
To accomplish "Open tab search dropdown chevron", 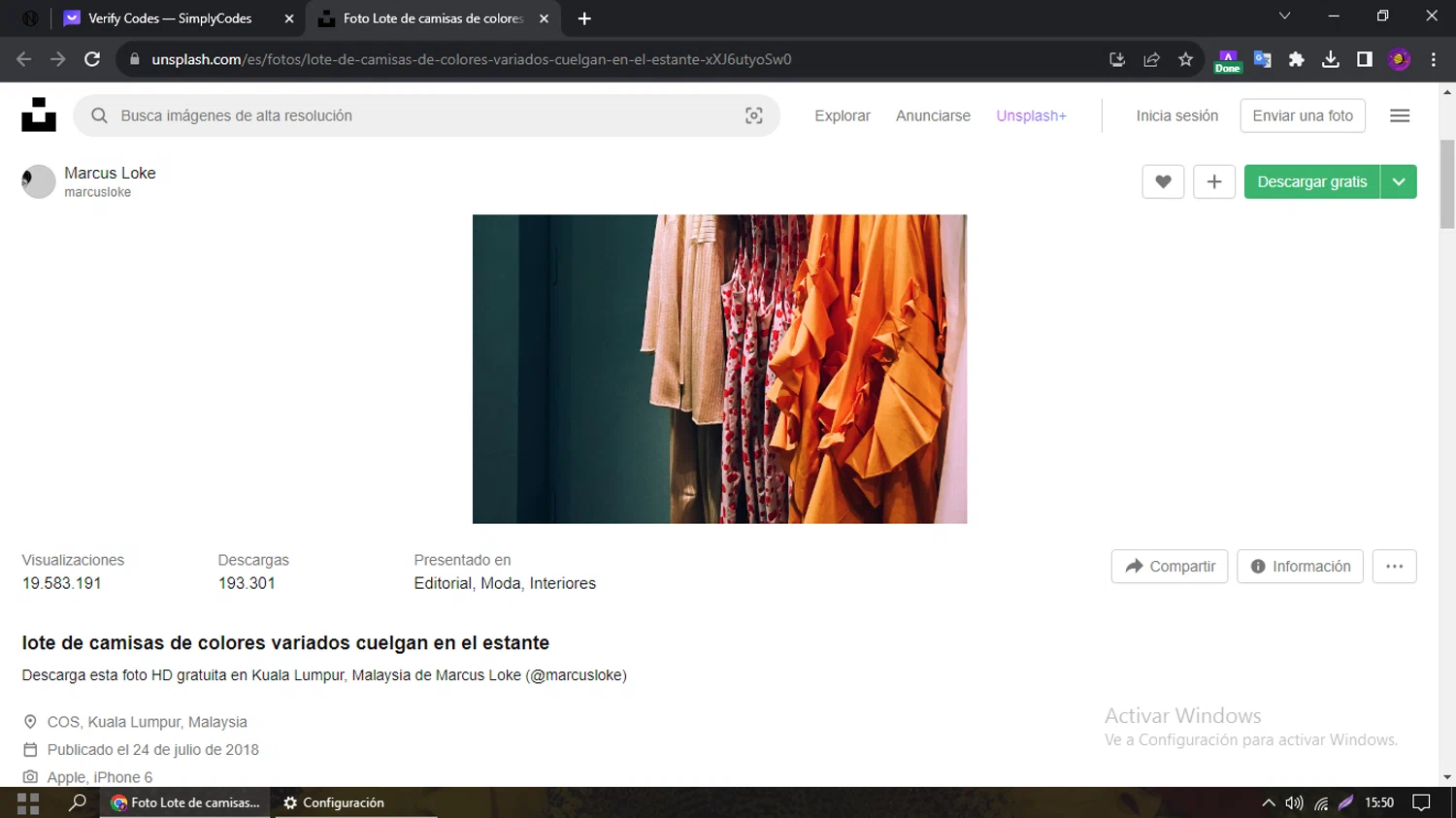I will pos(1284,16).
